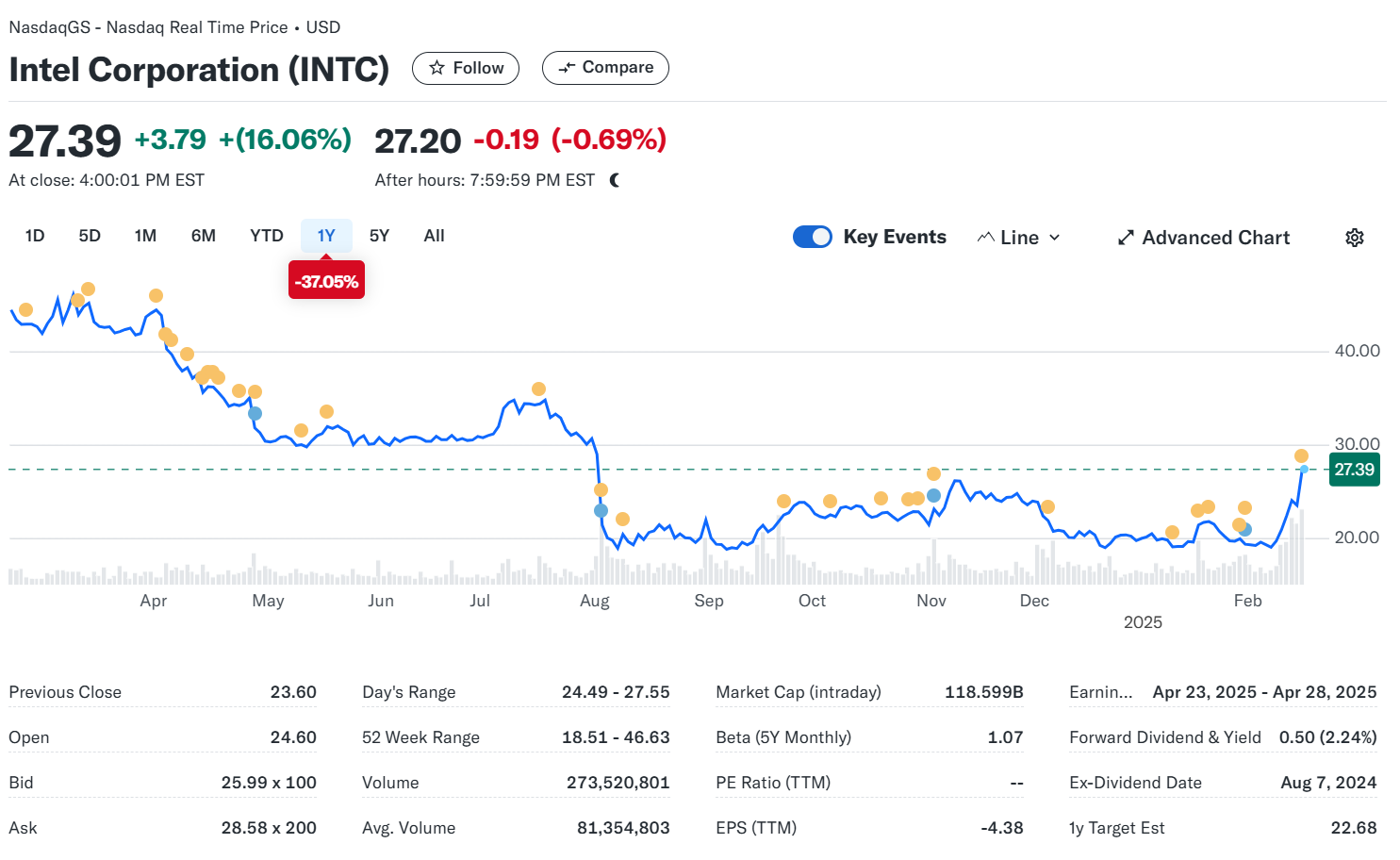Click the orange event marker at mid-July peak
Image resolution: width=1400 pixels, height=860 pixels.
pyautogui.click(x=538, y=389)
